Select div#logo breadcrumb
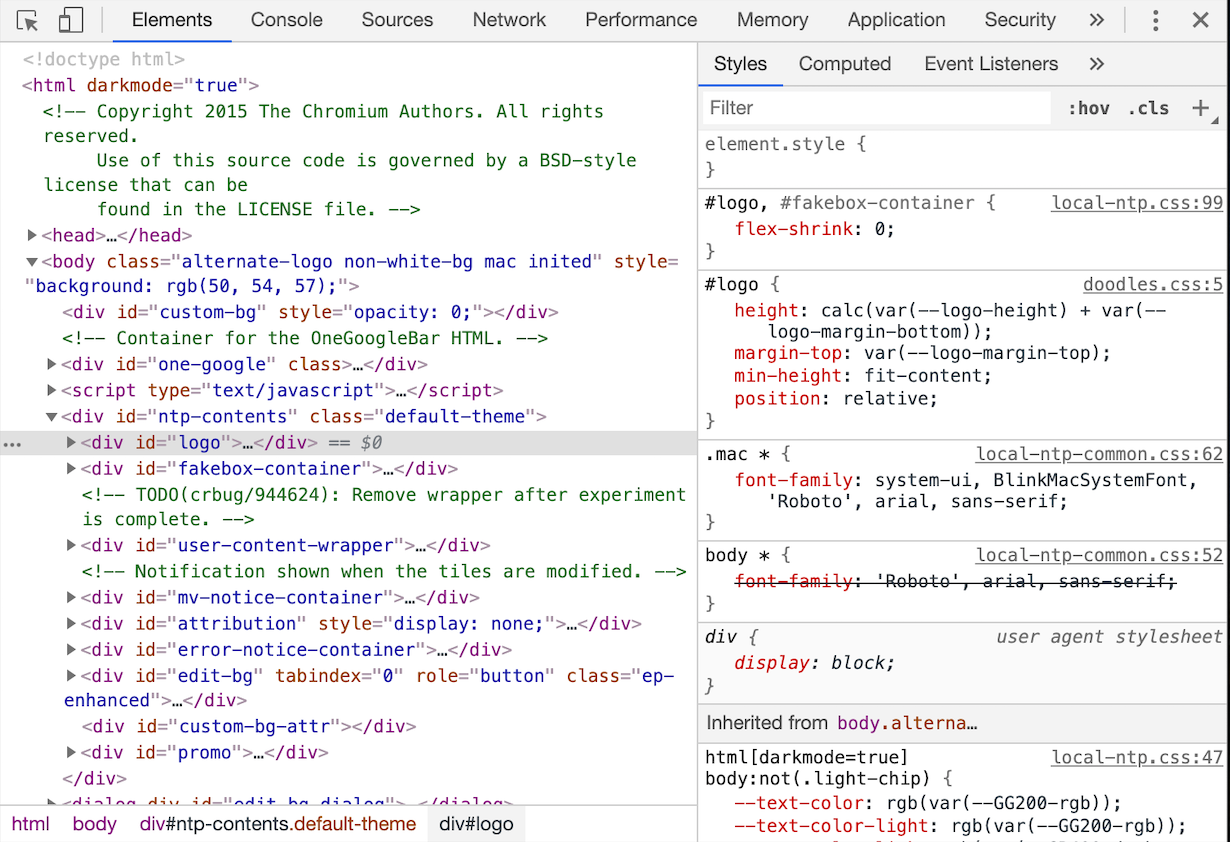Screen dimensions: 1230x842 [476, 825]
